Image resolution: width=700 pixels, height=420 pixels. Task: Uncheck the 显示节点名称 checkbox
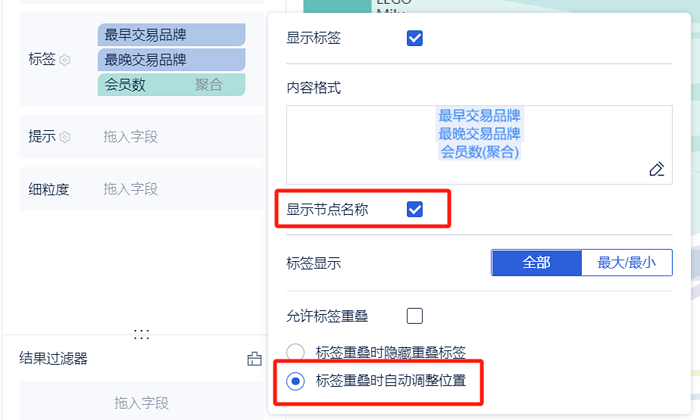pos(415,209)
